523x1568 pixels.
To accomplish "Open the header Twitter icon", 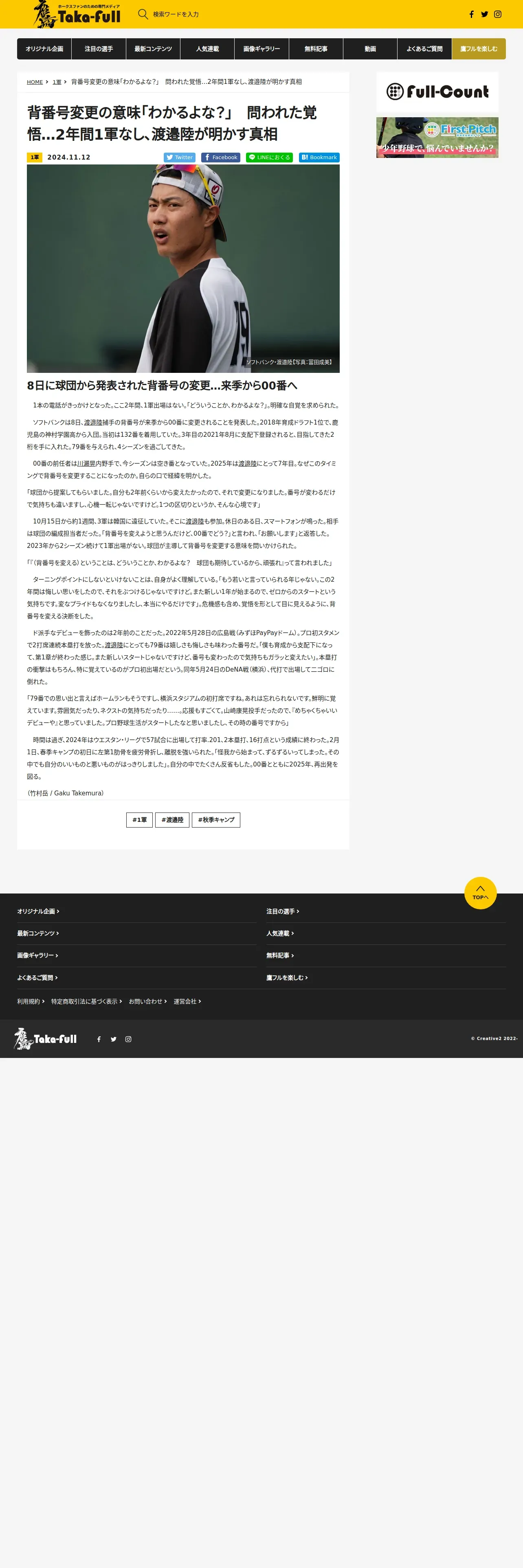I will click(485, 14).
